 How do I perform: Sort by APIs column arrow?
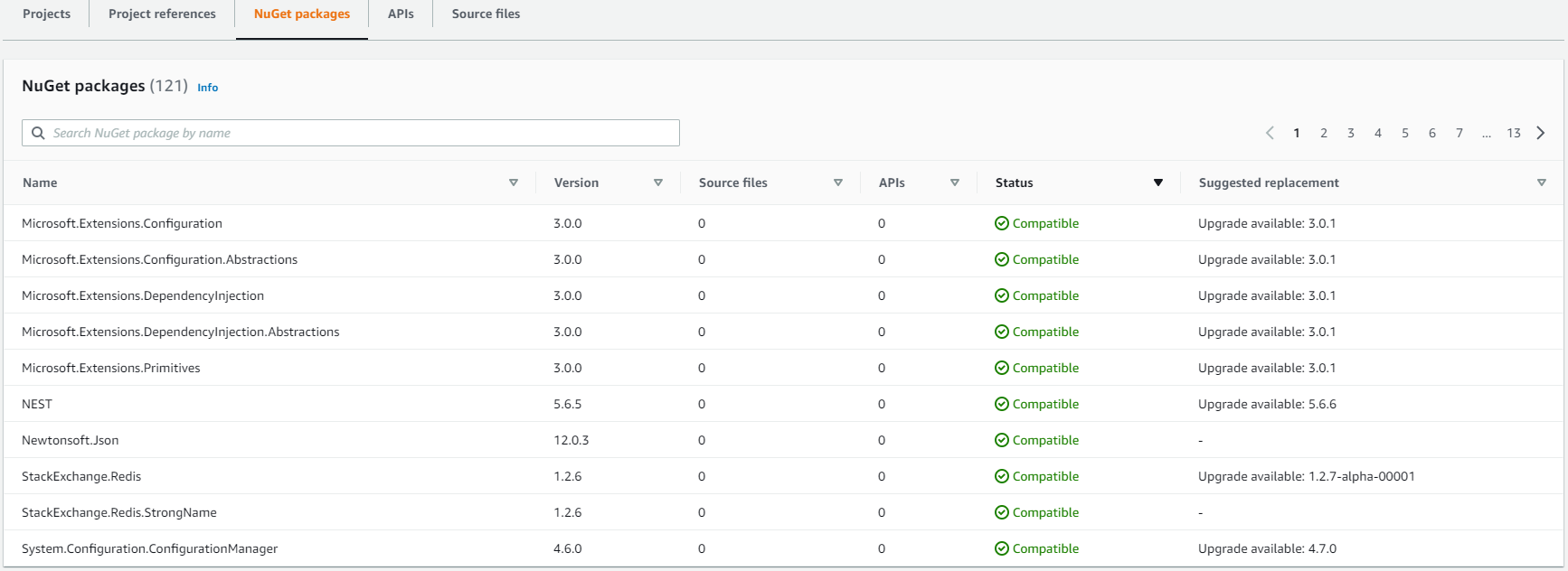pyautogui.click(x=955, y=183)
